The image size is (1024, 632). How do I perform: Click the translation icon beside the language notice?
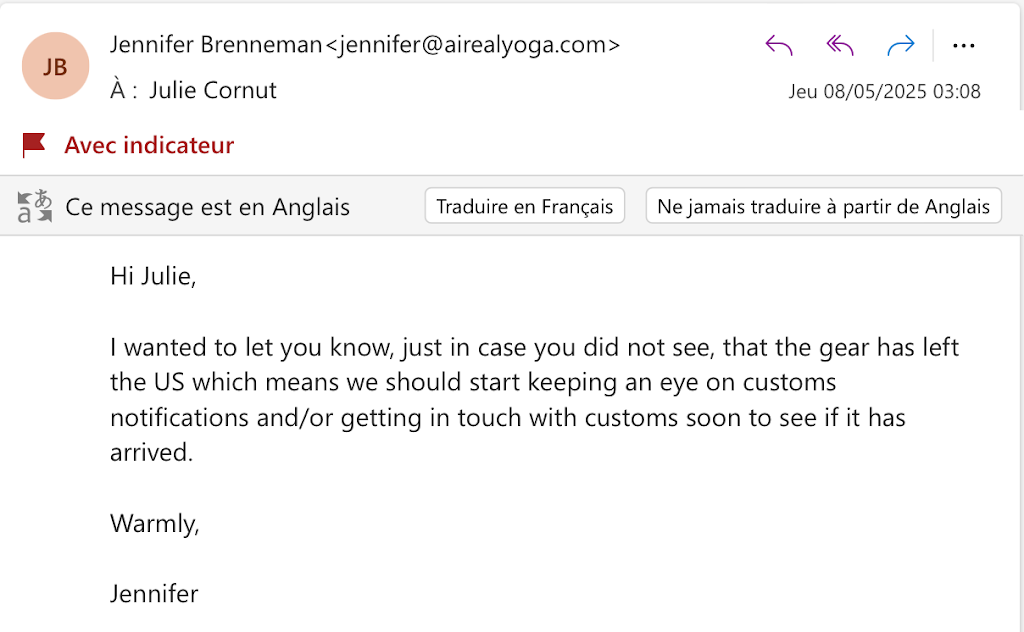35,207
